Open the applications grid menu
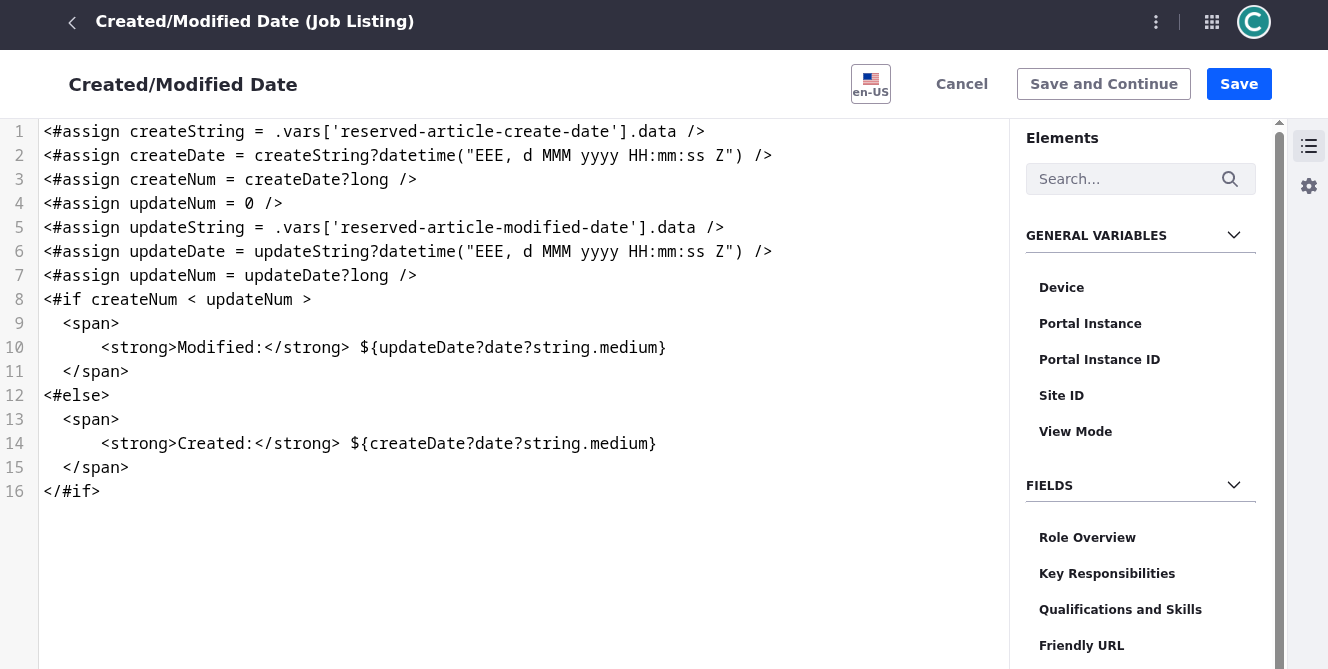Image resolution: width=1328 pixels, height=669 pixels. pyautogui.click(x=1212, y=22)
